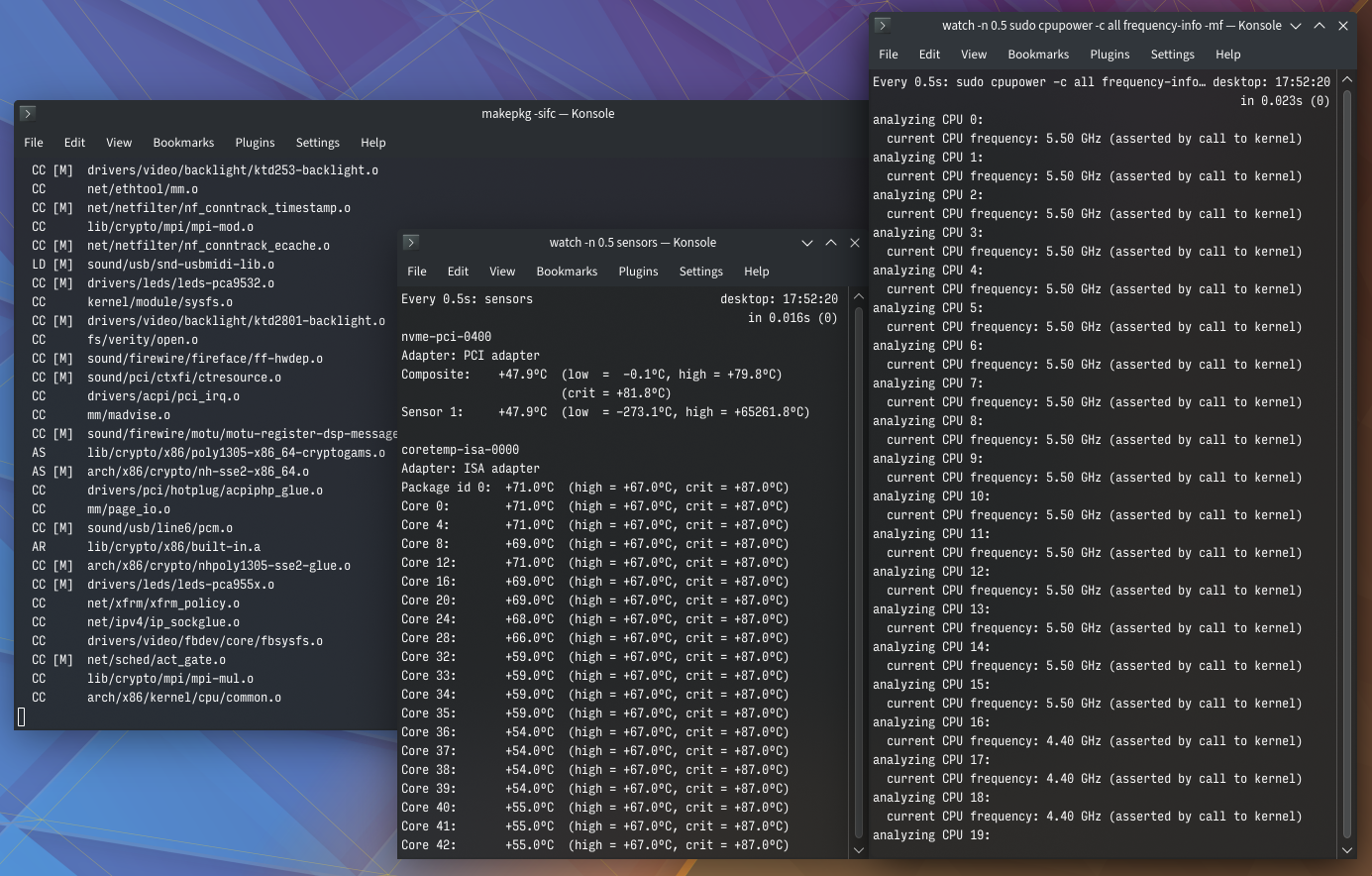This screenshot has width=1372, height=876.
Task: Close the sensors Konsole window
Action: [855, 243]
